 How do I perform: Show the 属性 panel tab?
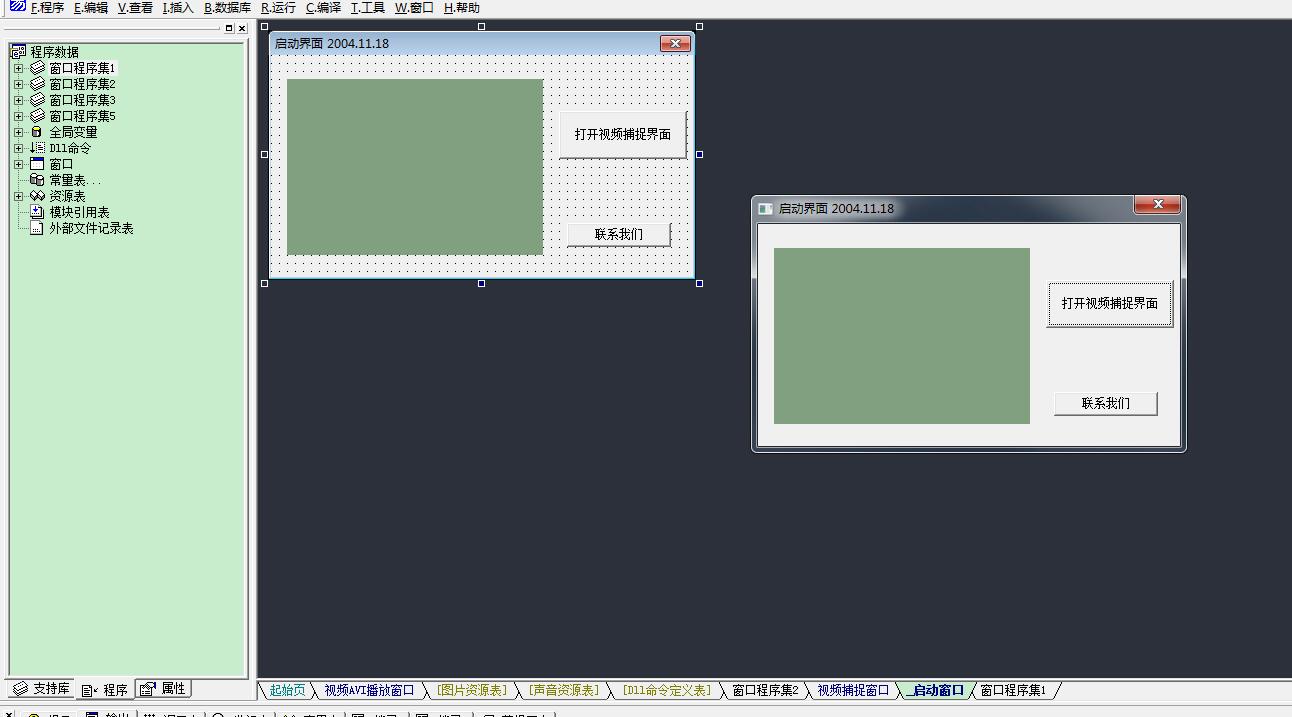(163, 689)
